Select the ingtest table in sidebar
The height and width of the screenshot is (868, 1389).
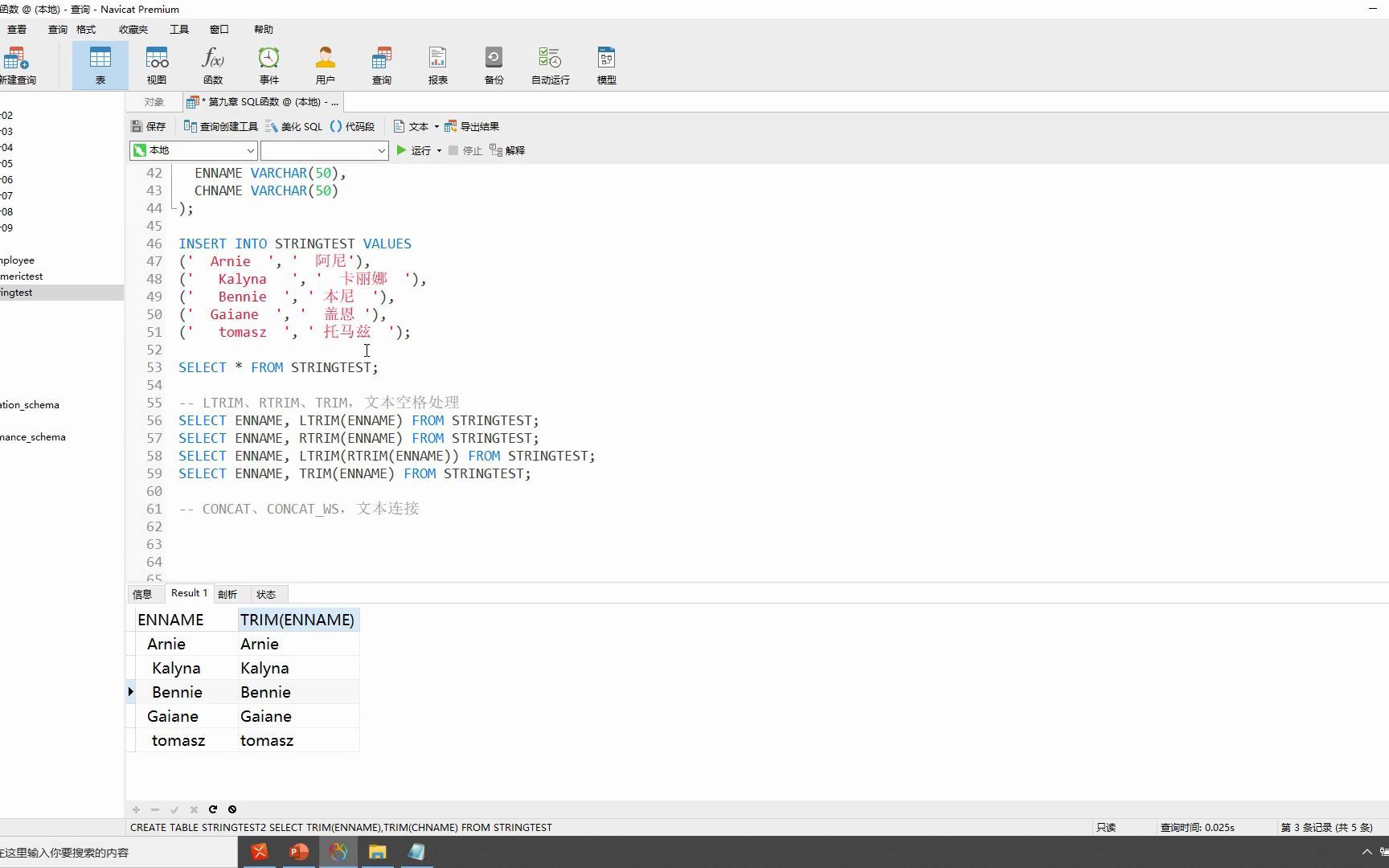[62, 293]
